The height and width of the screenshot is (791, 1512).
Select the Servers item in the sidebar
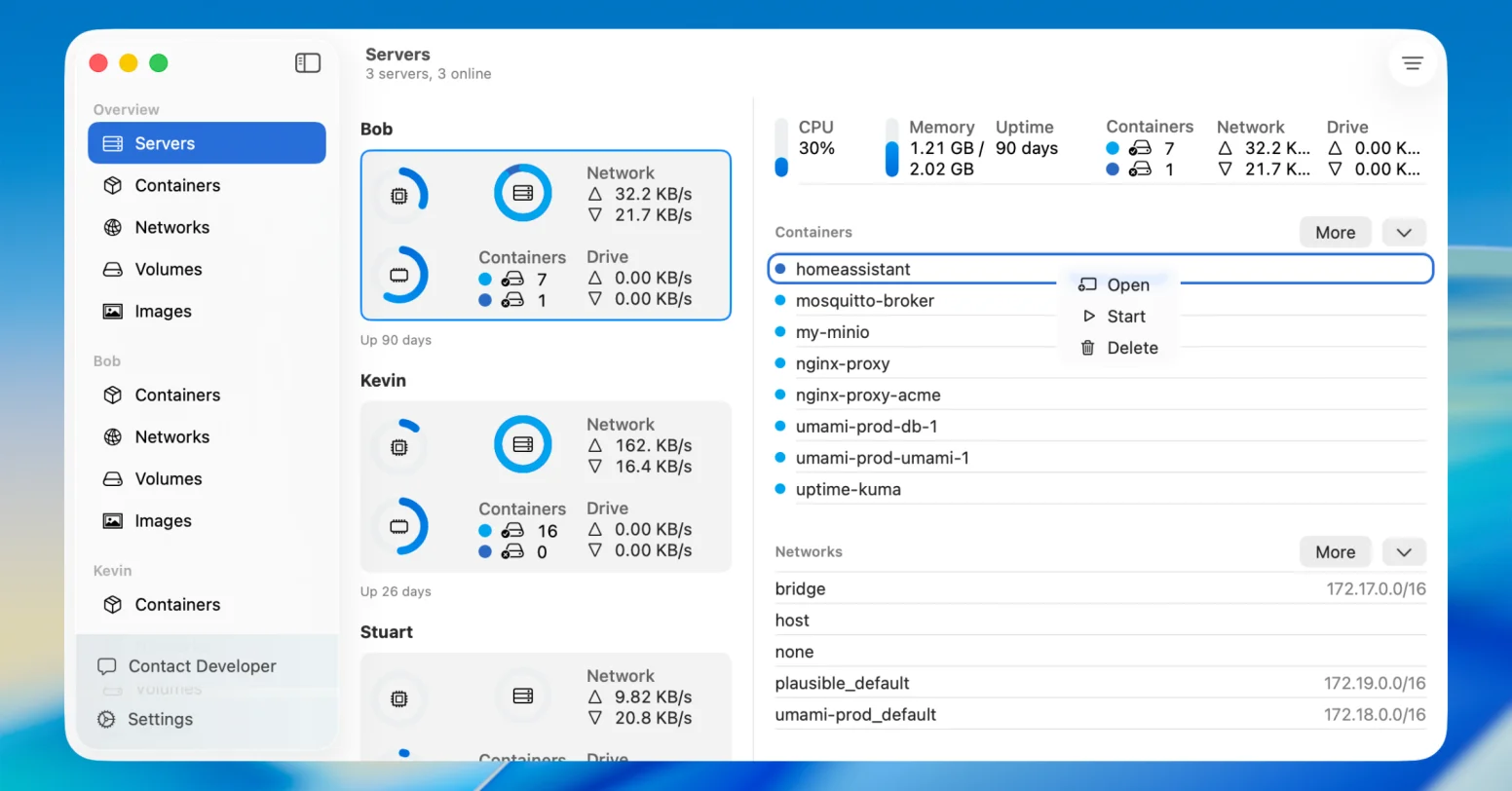pyautogui.click(x=207, y=143)
